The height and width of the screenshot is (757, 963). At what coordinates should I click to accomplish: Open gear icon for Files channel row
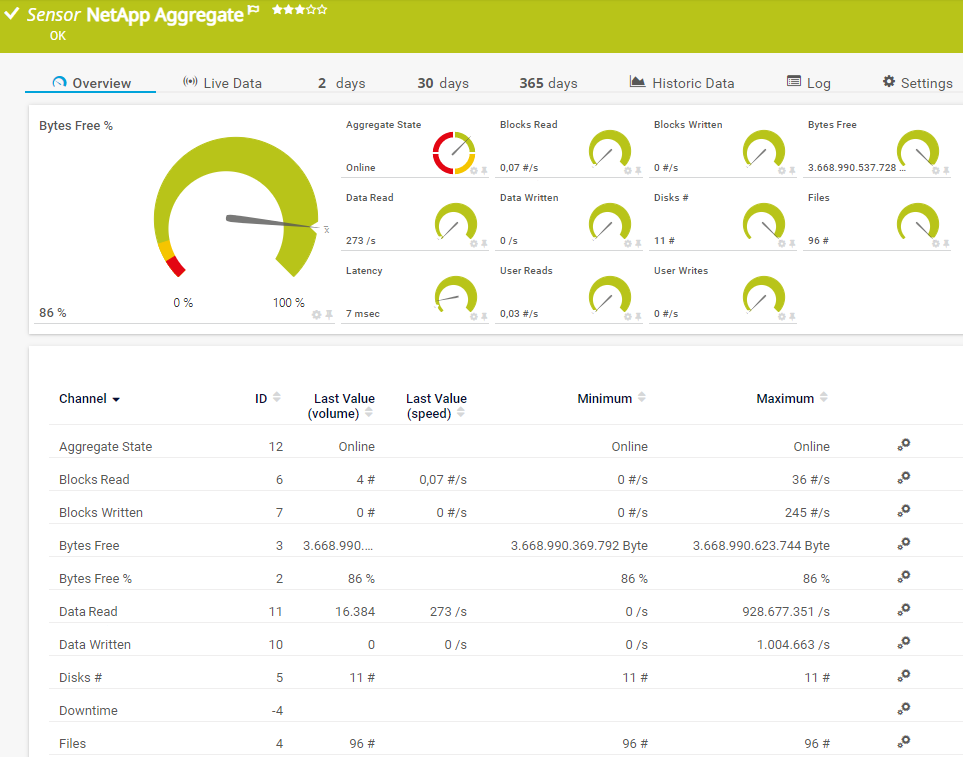coord(903,743)
